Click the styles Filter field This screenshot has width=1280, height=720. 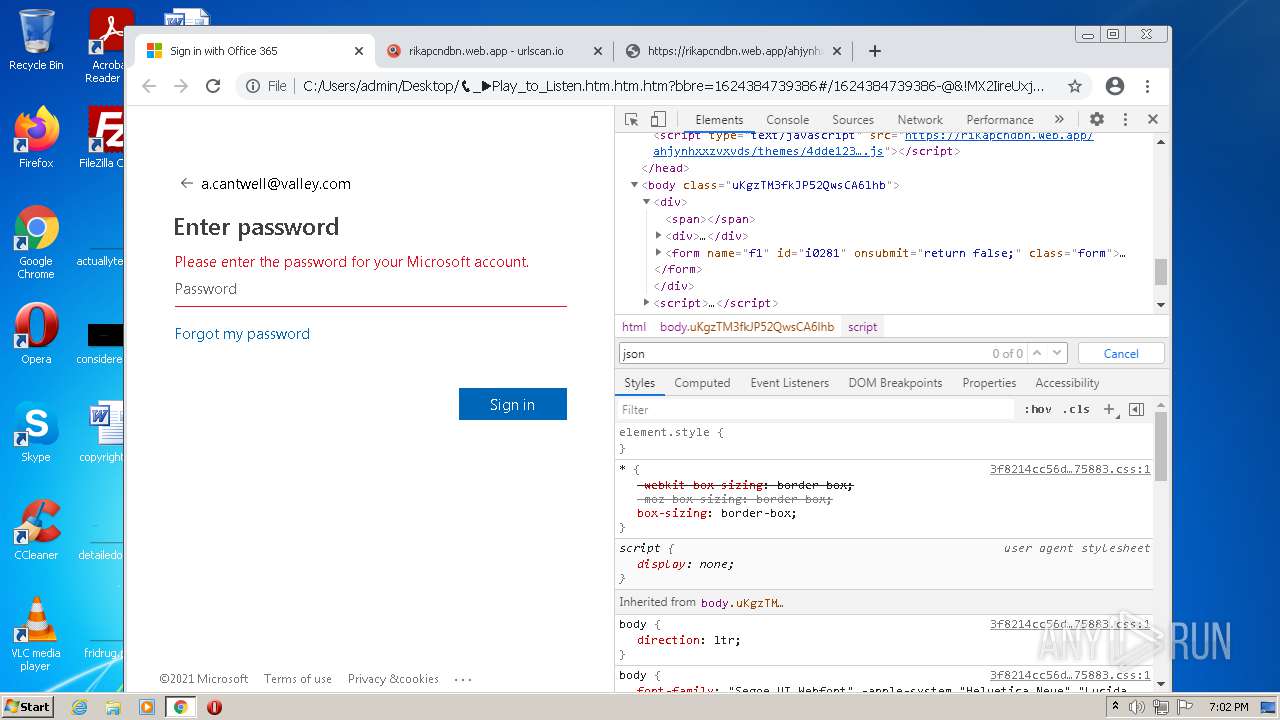(x=815, y=409)
